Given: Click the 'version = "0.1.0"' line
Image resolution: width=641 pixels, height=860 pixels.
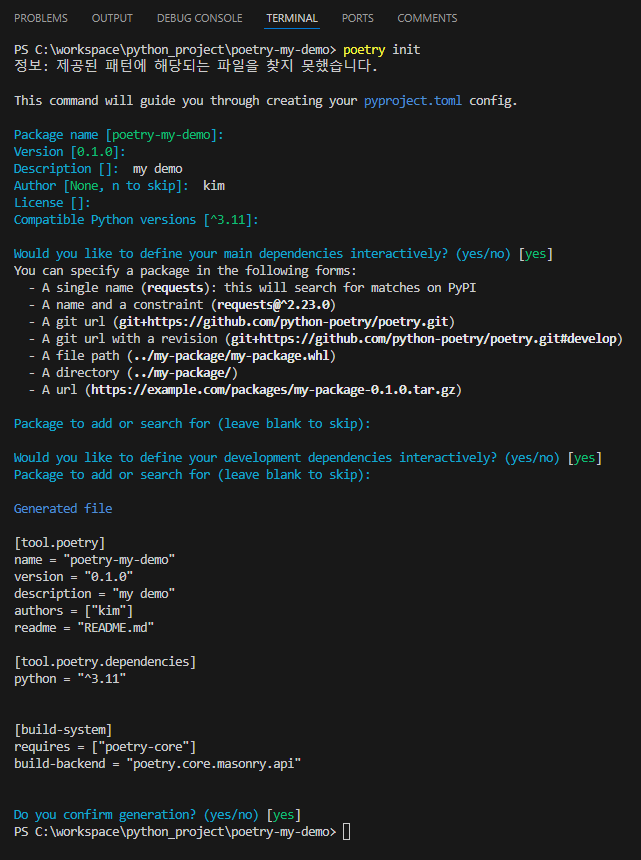Looking at the screenshot, I should coord(73,577).
